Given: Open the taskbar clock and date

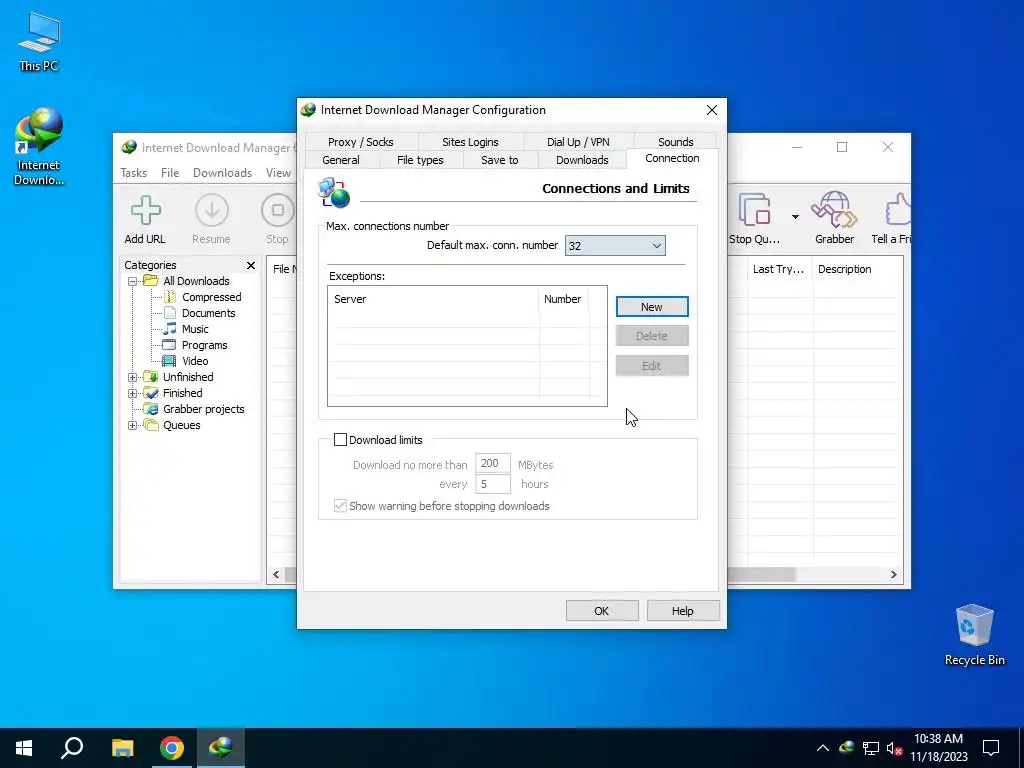Looking at the screenshot, I should click(938, 748).
